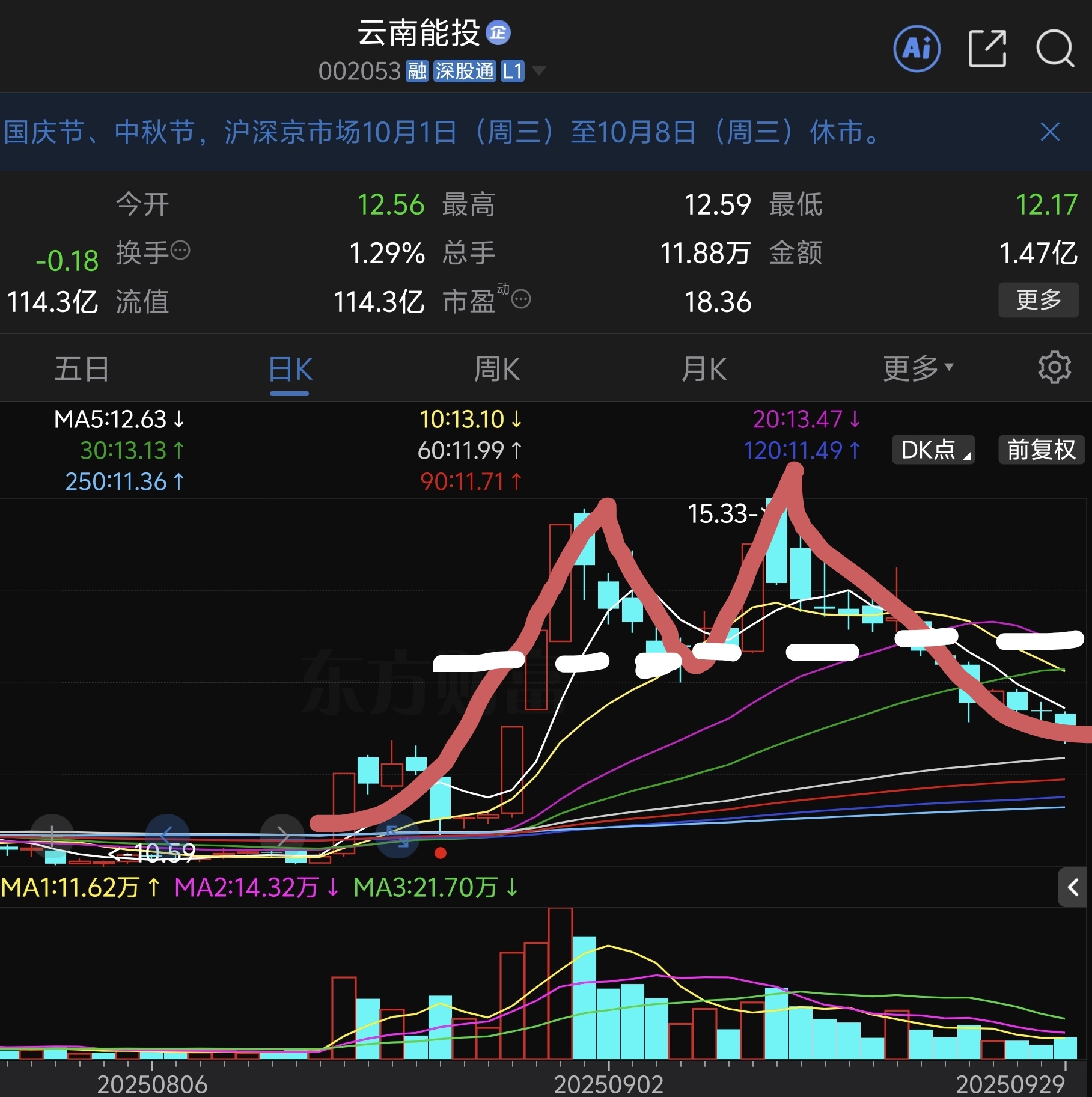Tap the 最高 value 12.59
This screenshot has width=1092, height=1097.
click(x=718, y=204)
